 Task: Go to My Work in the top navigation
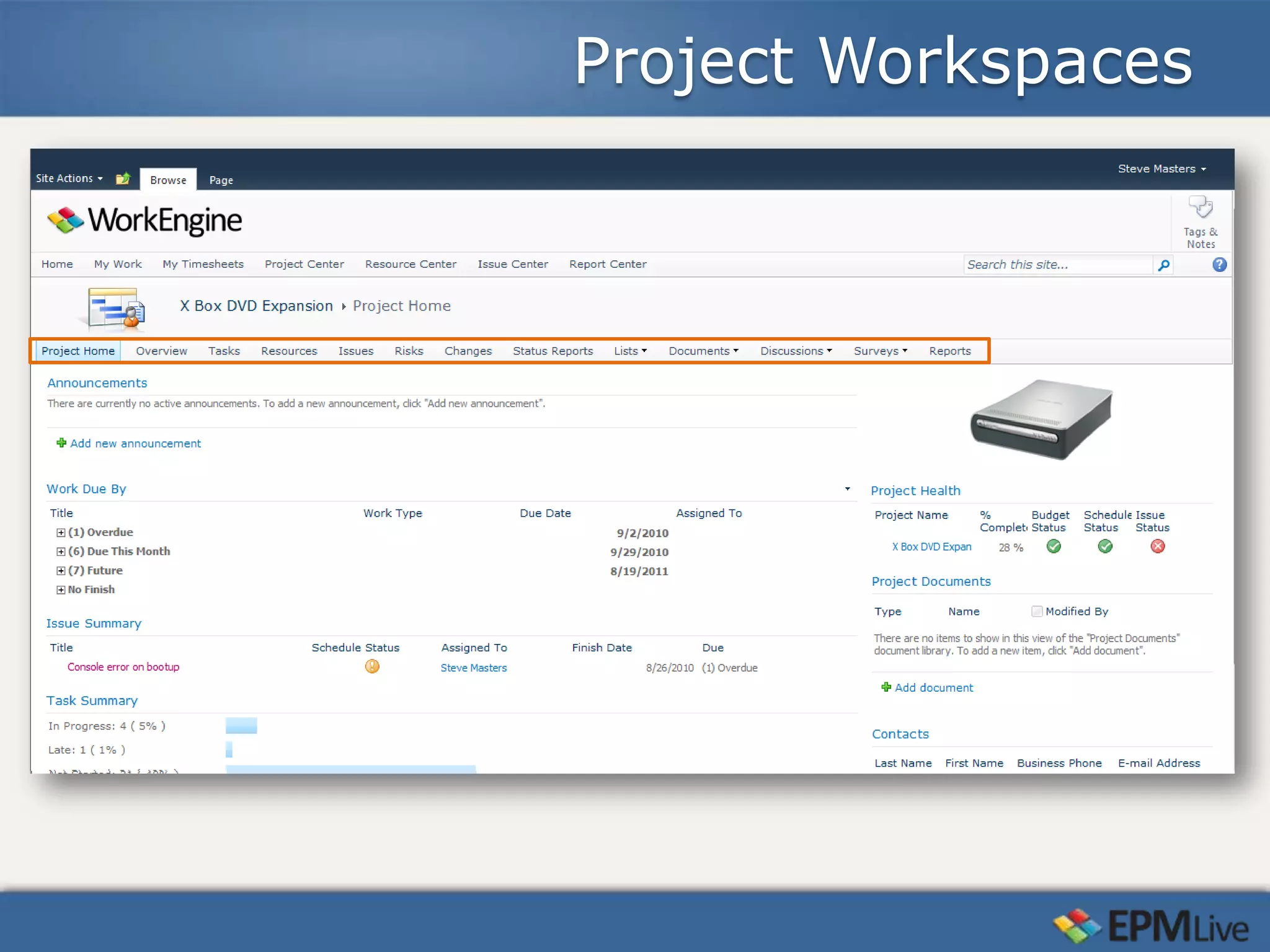(x=118, y=264)
